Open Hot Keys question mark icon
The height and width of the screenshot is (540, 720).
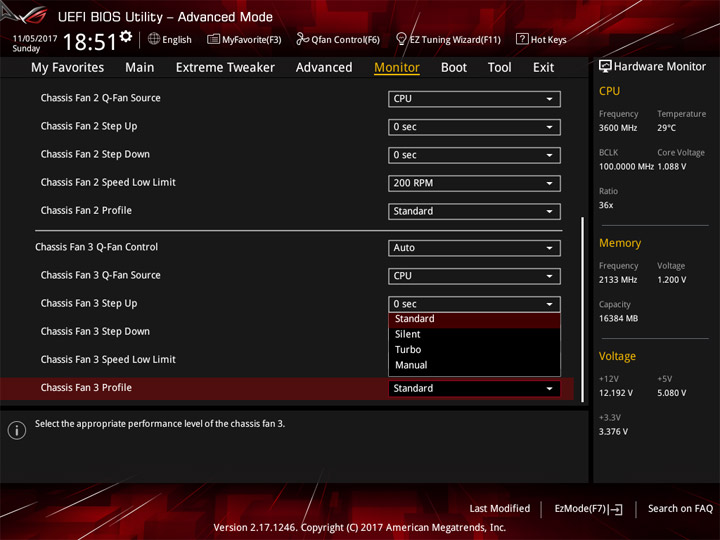coord(522,39)
